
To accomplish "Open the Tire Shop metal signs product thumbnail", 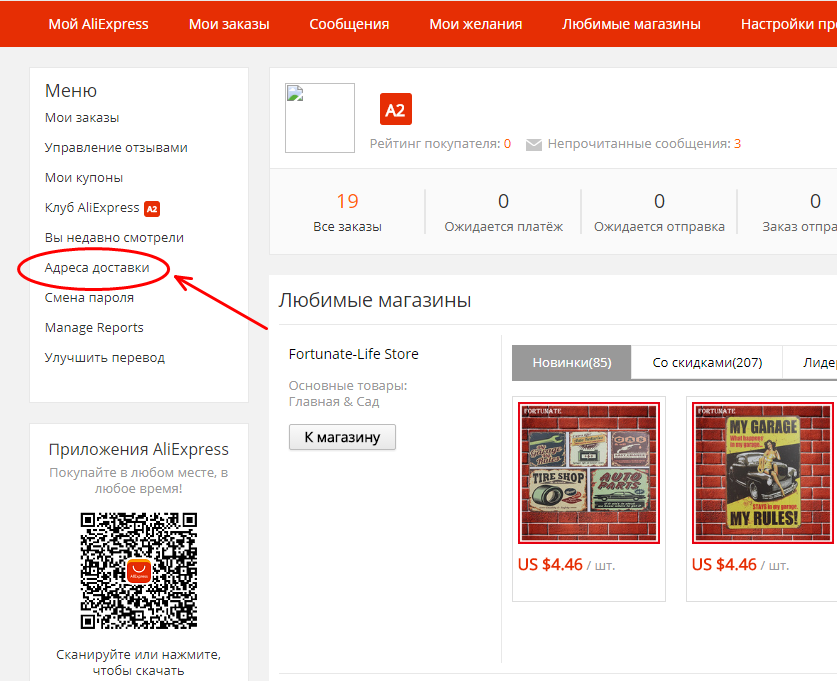I will (589, 473).
